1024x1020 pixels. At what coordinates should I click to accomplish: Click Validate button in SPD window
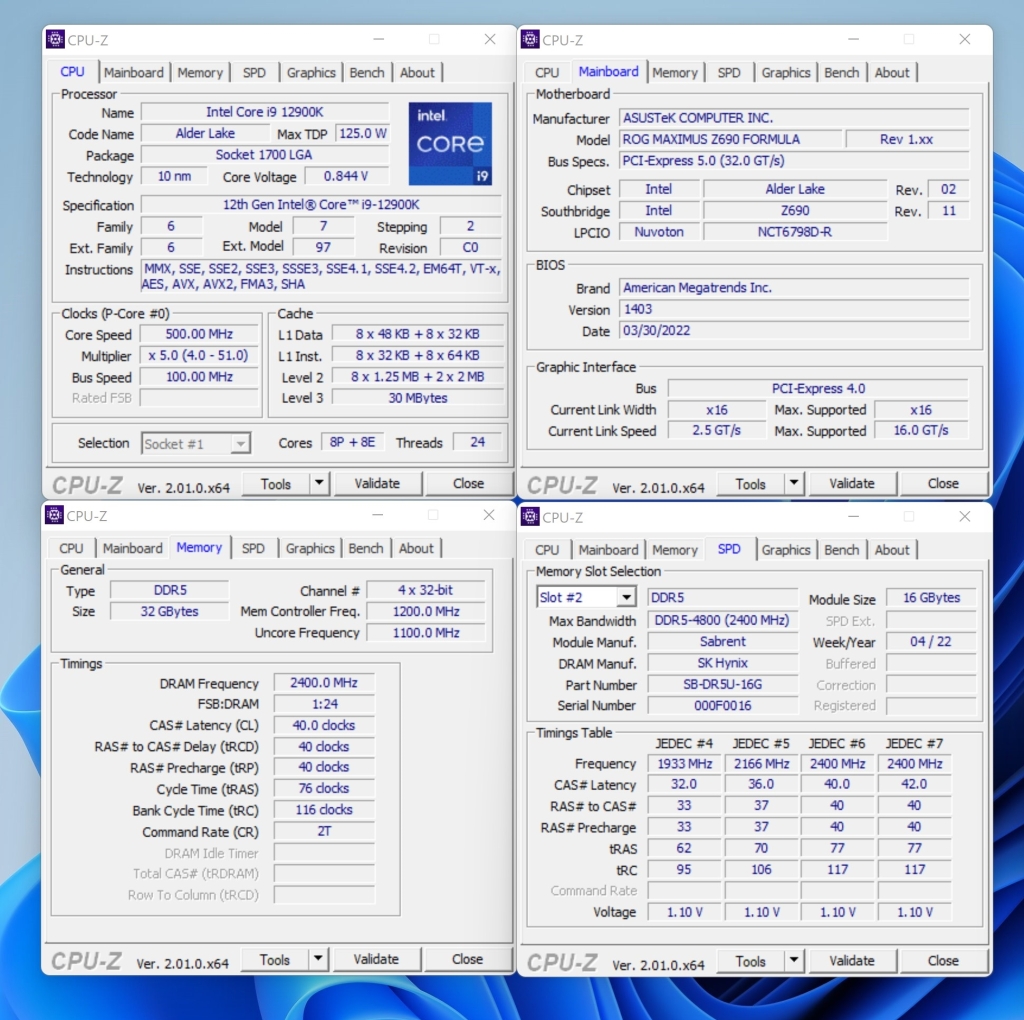tap(852, 961)
